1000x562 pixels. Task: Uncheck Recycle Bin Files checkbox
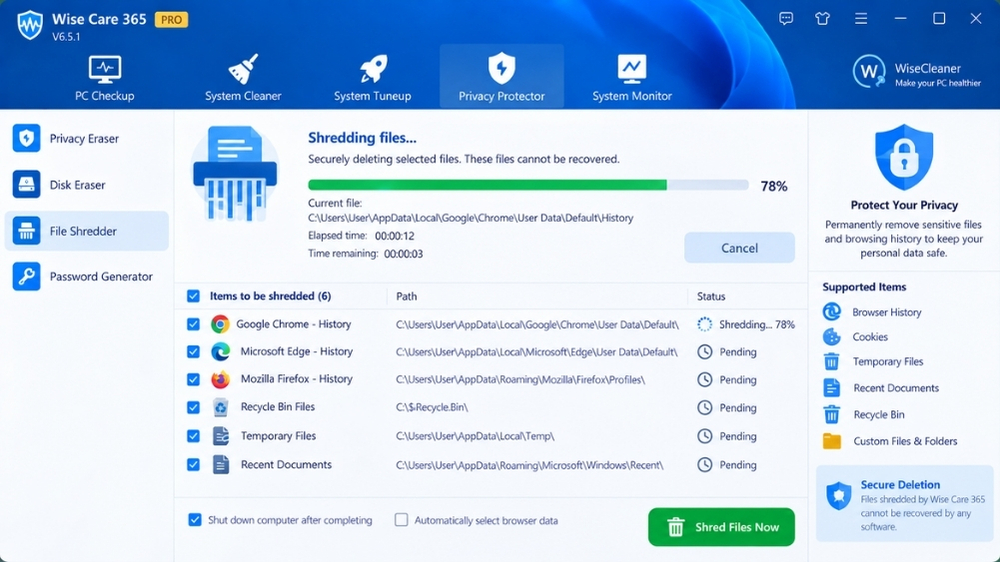click(x=193, y=407)
